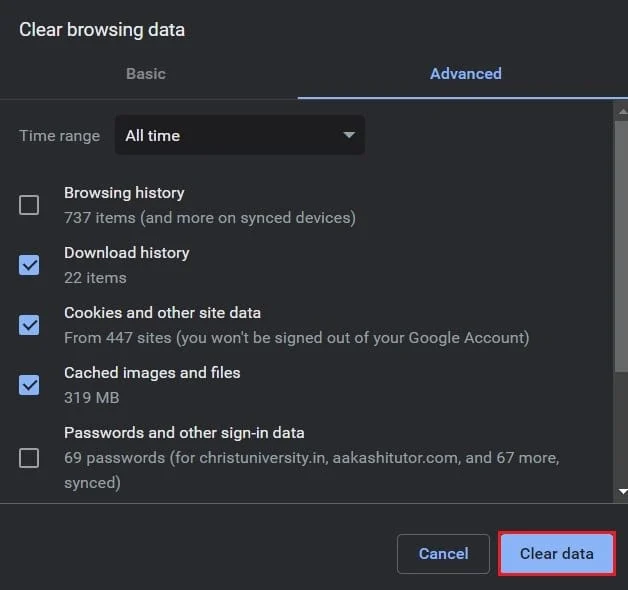Enable the Browsing history checkbox
The width and height of the screenshot is (628, 590).
[30, 205]
